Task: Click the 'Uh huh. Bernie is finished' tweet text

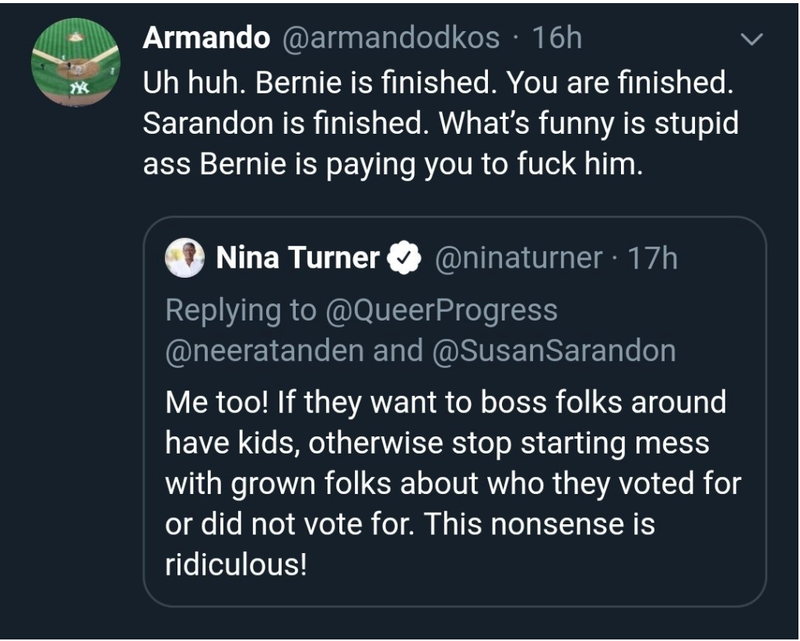Action: [x=440, y=123]
